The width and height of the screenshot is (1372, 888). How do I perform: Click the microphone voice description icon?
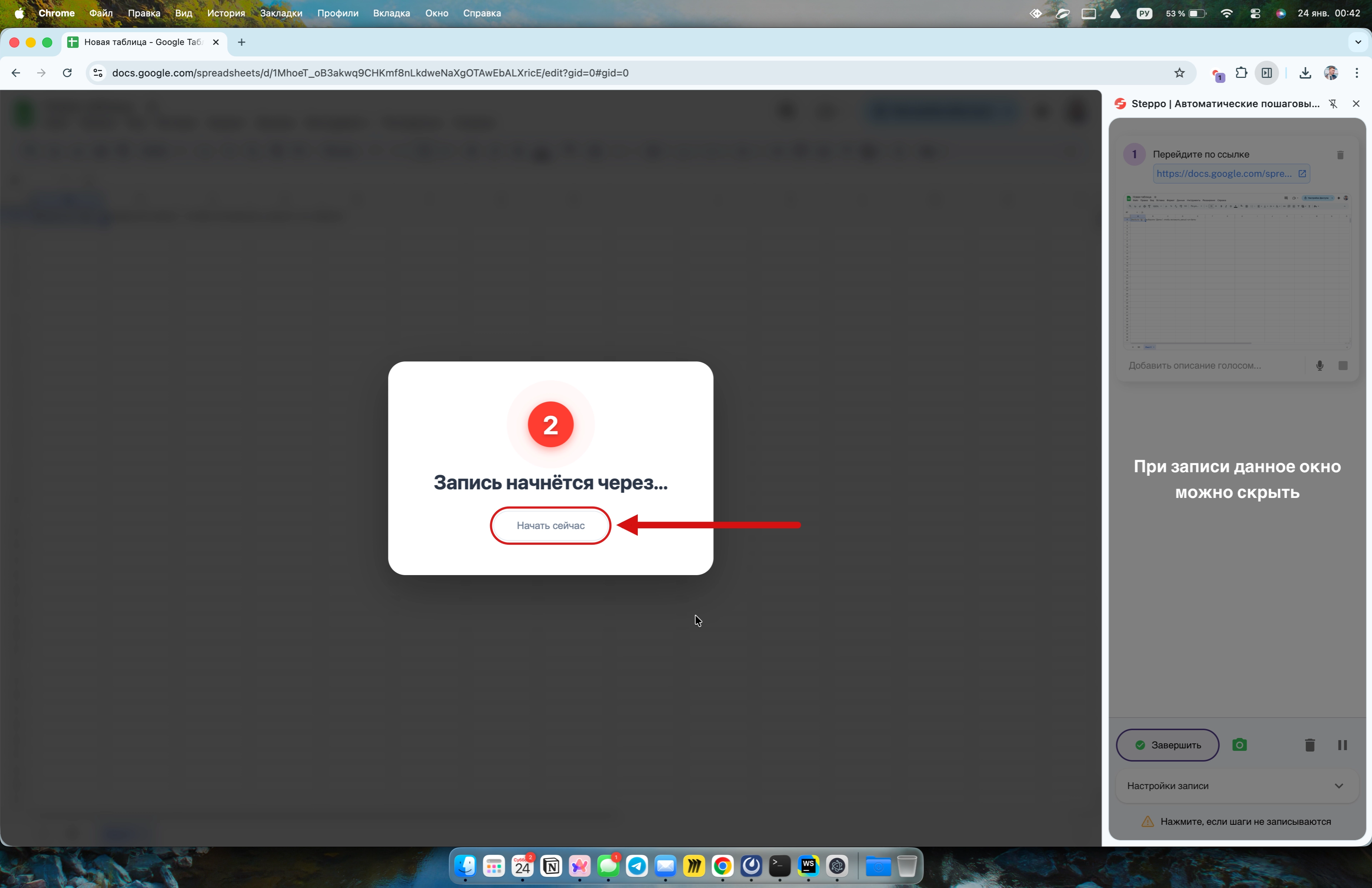(x=1319, y=365)
